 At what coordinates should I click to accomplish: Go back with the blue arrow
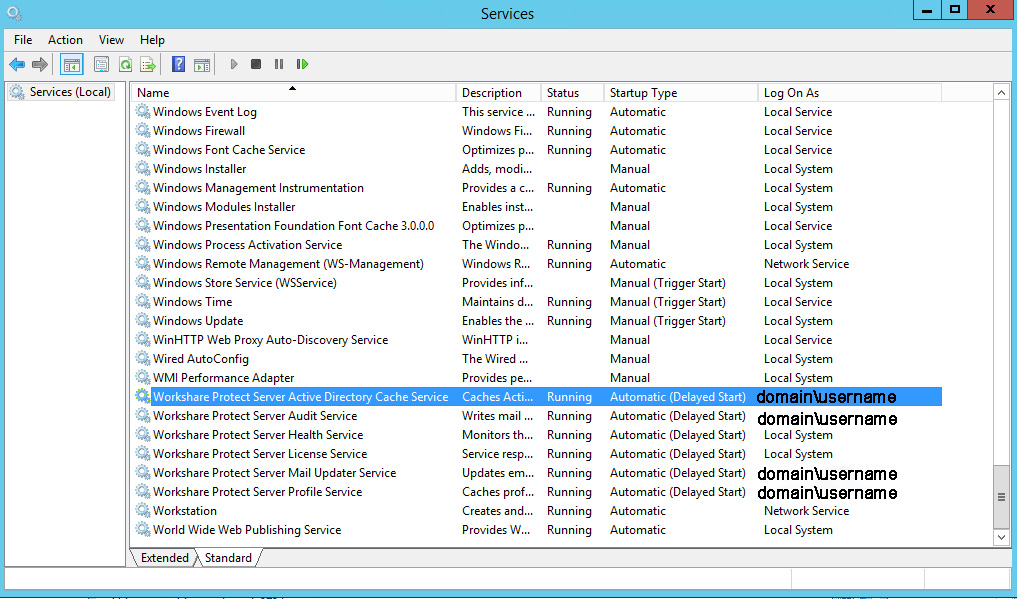[x=17, y=64]
